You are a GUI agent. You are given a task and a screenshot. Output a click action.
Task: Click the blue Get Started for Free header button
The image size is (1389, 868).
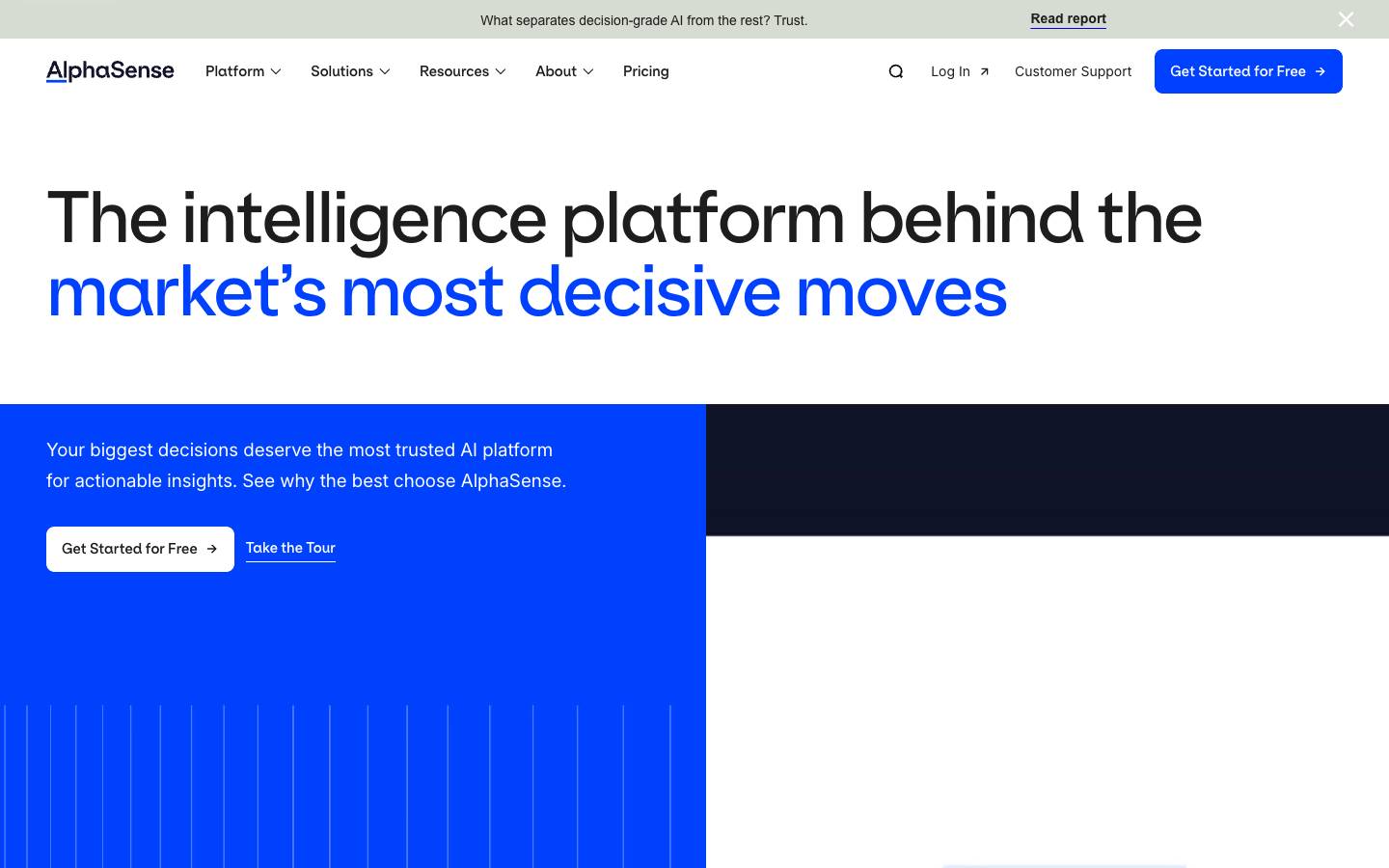coord(1248,71)
